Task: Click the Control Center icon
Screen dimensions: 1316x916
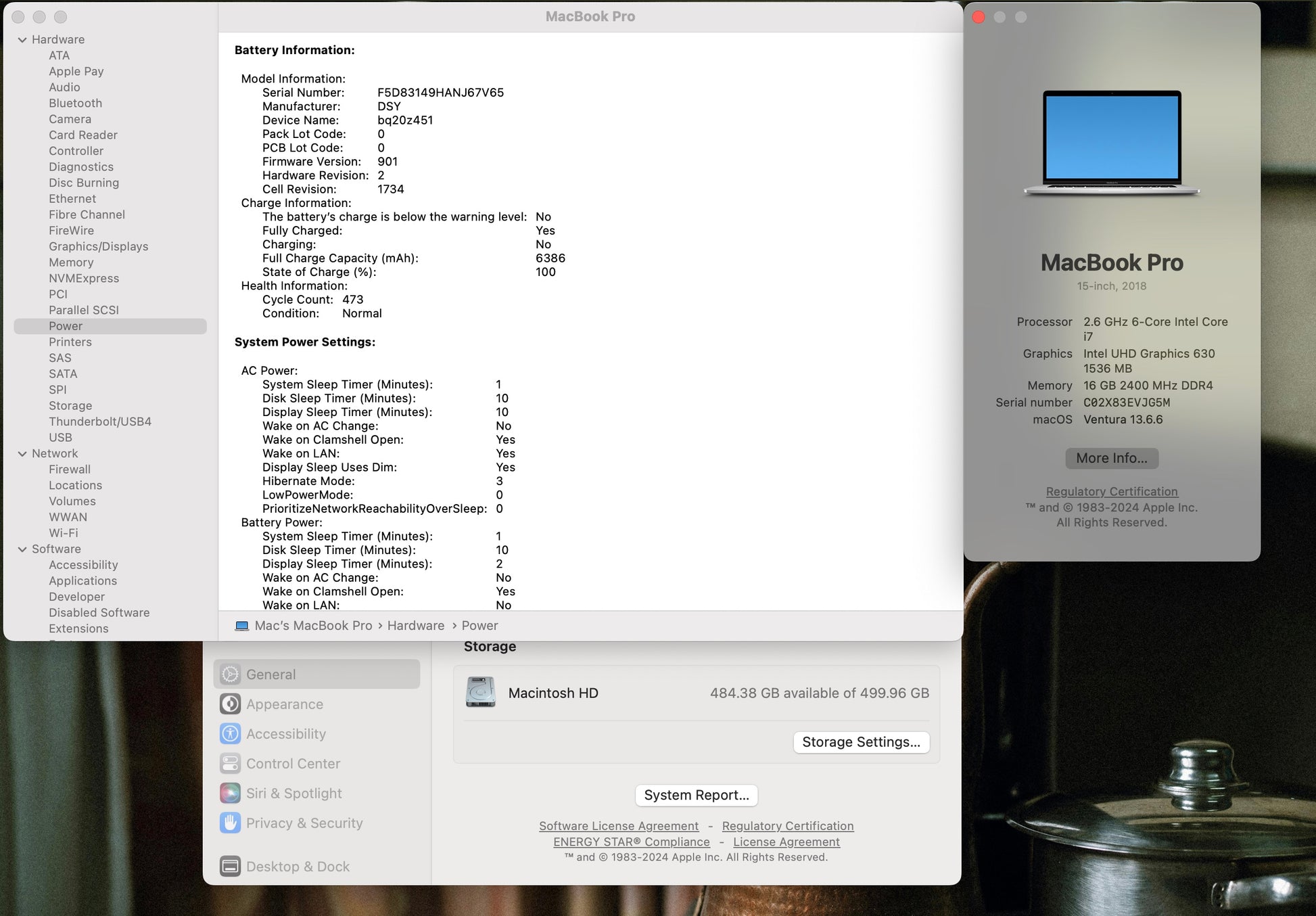Action: point(230,764)
